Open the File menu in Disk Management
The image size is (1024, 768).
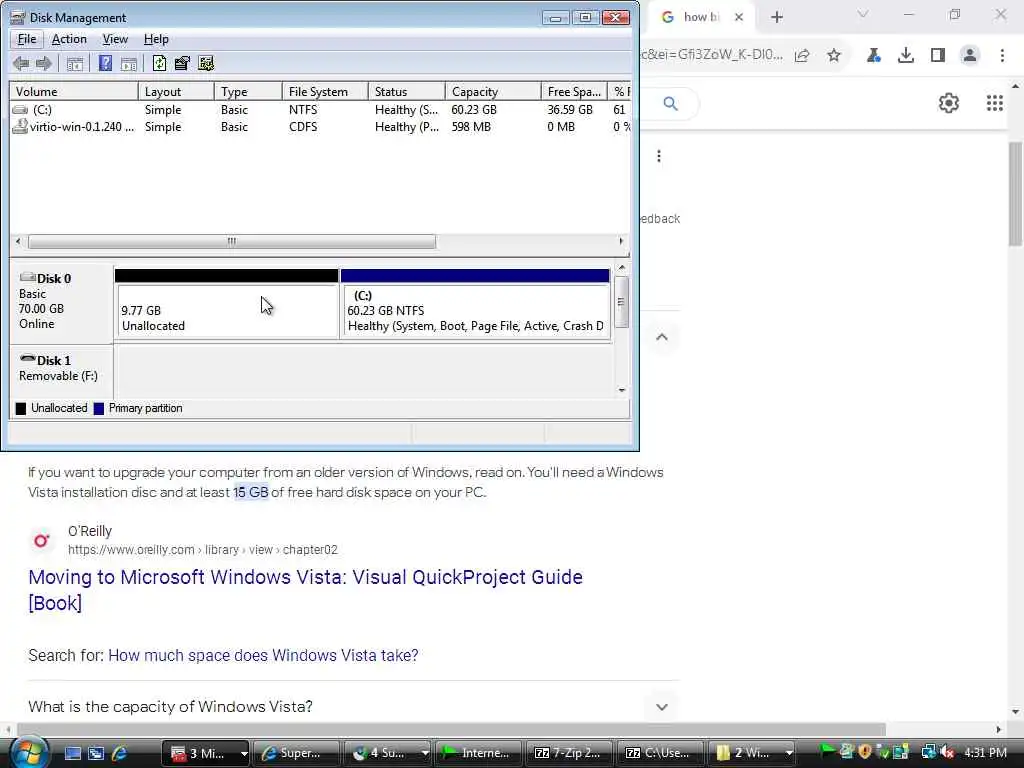tap(27, 39)
